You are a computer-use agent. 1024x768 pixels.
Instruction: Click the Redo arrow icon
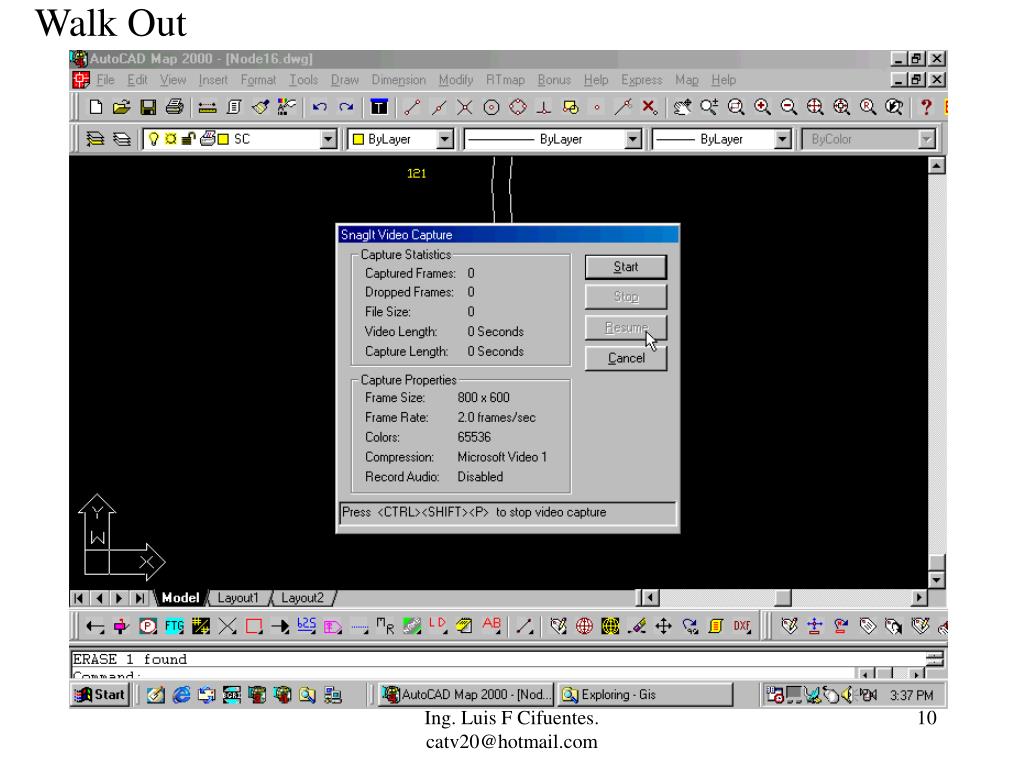coord(346,107)
